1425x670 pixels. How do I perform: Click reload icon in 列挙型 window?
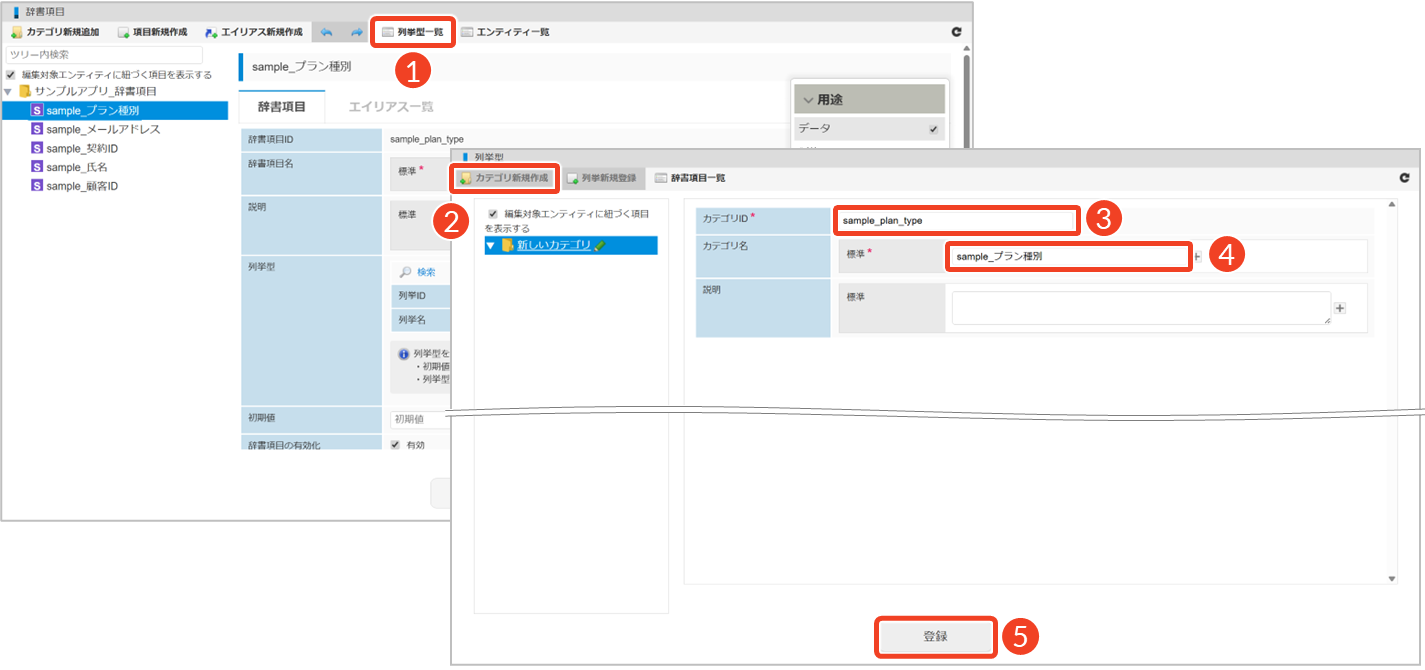point(1404,178)
